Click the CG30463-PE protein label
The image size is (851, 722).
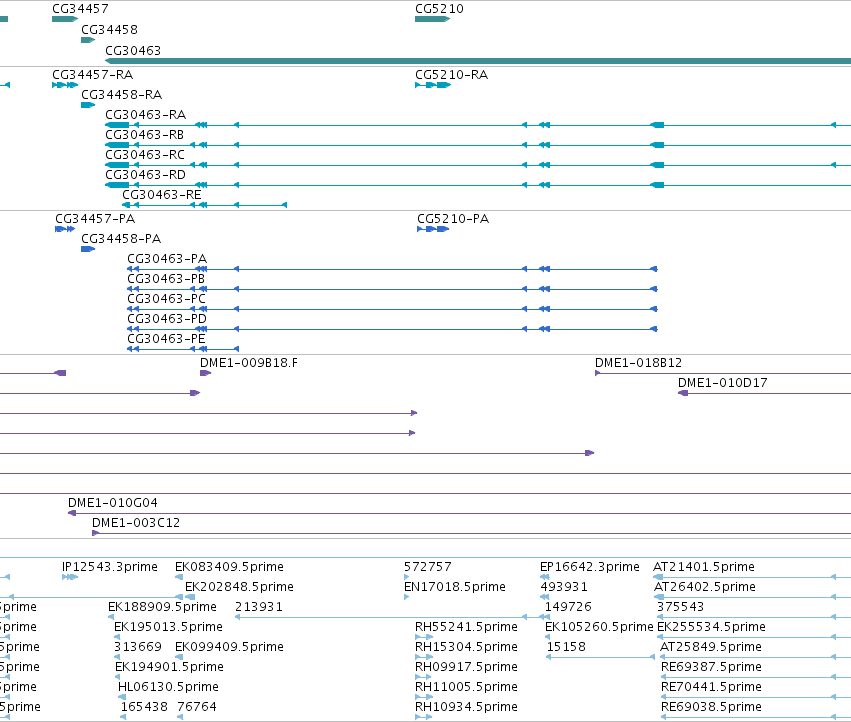pos(166,339)
